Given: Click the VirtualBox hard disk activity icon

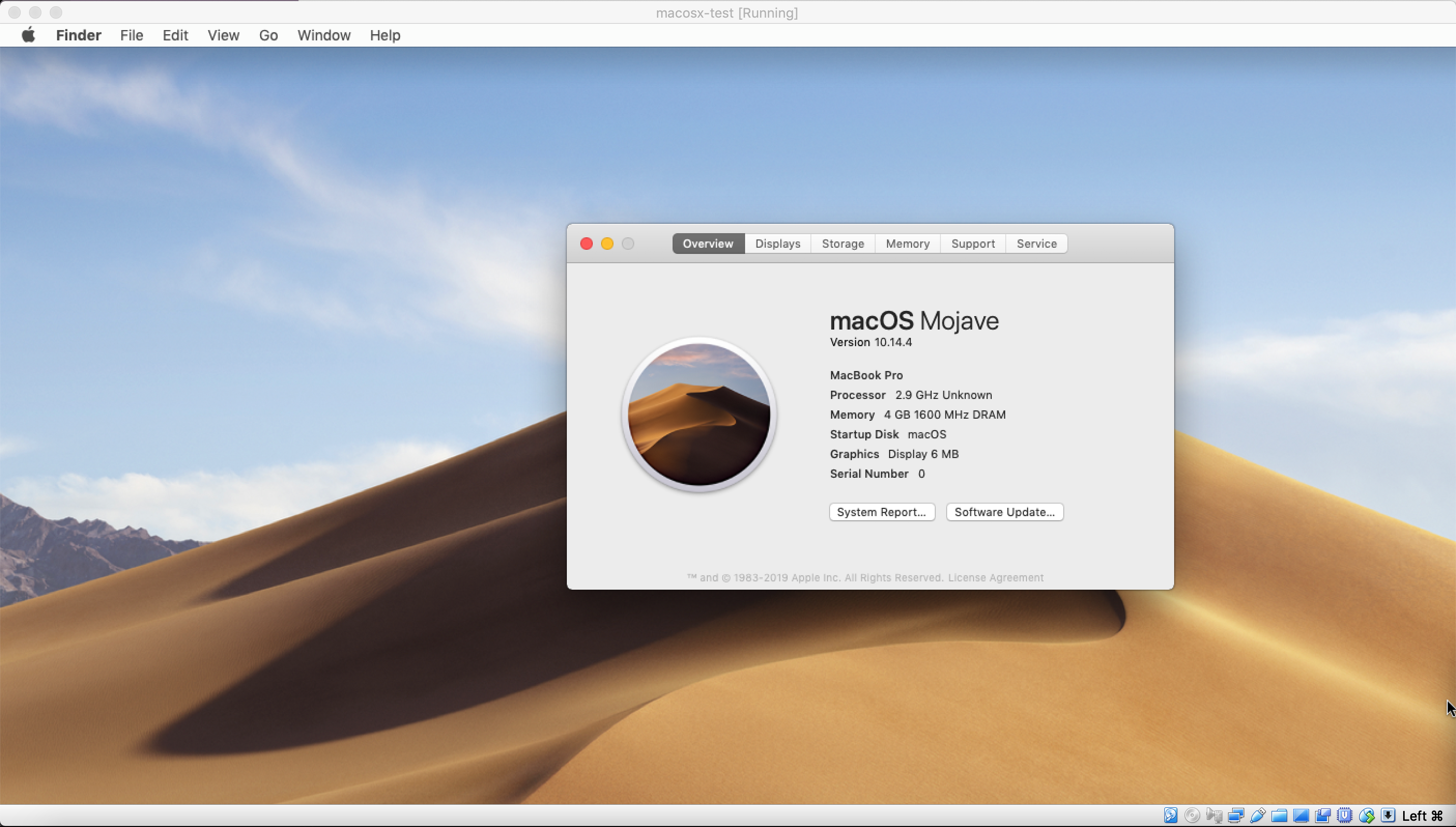Looking at the screenshot, I should click(1170, 816).
